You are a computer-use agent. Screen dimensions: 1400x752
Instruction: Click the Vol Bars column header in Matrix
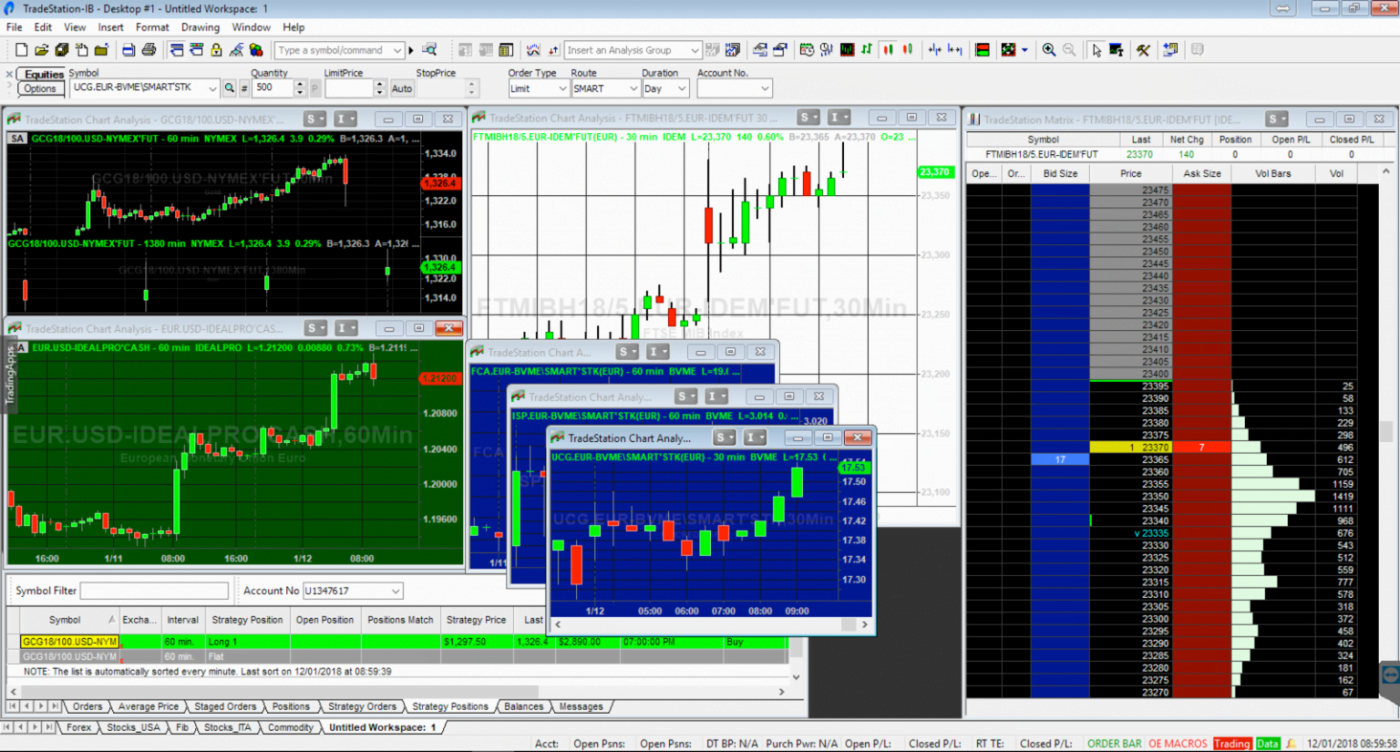(x=1273, y=173)
